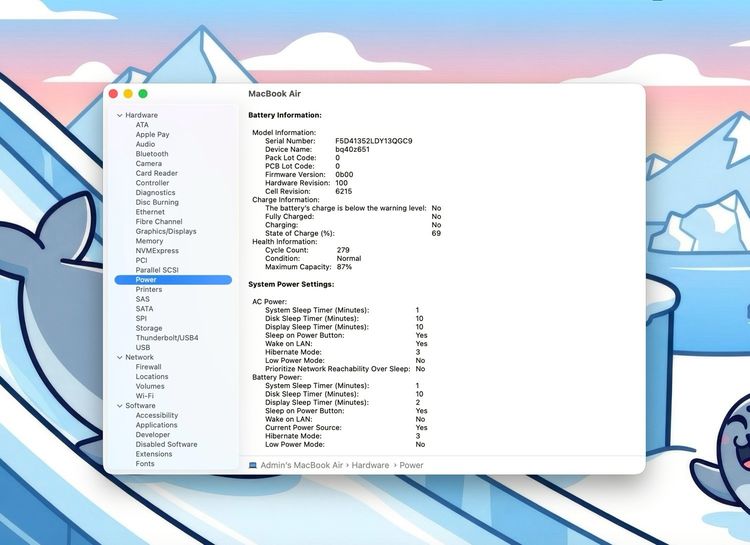Select ATA in the sidebar

coord(142,125)
